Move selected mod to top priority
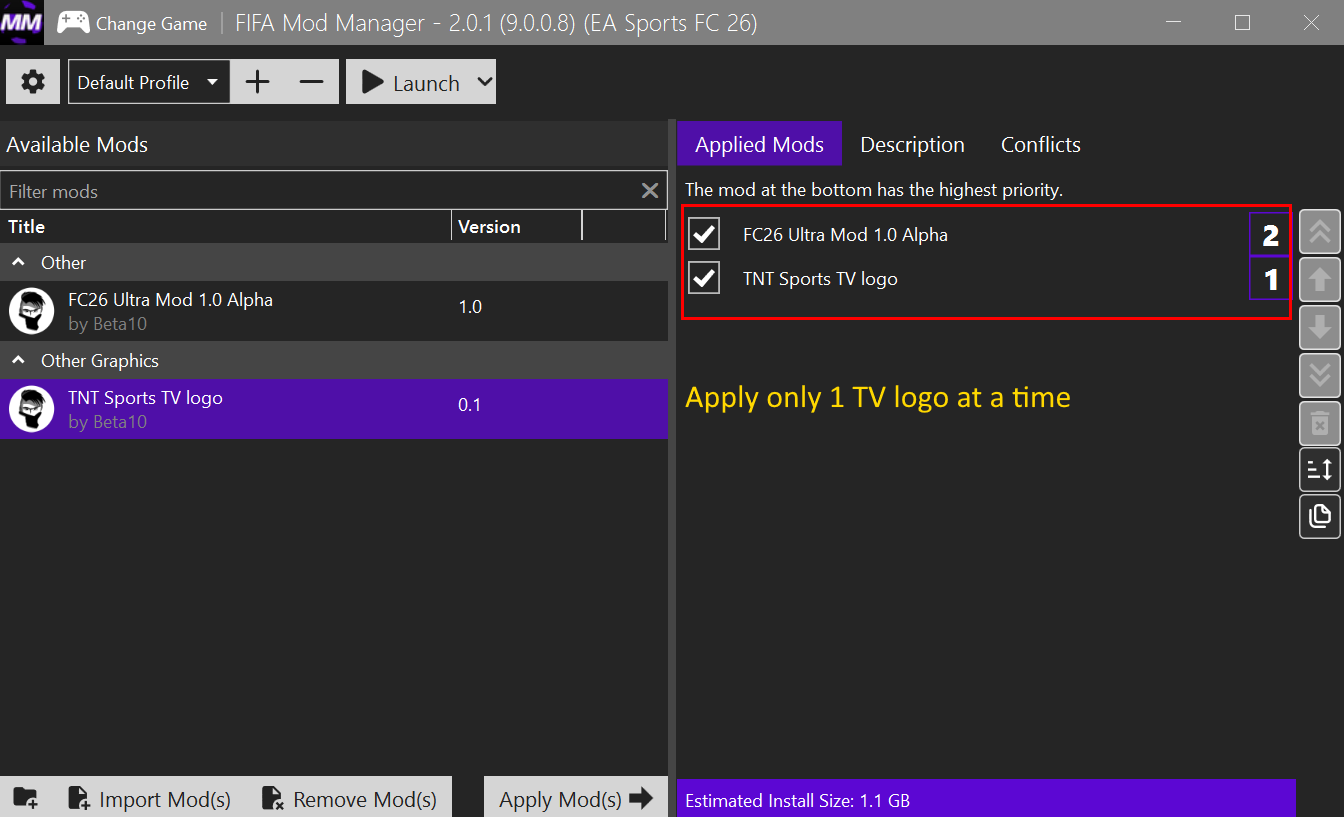Screen dimensions: 1344x817 coord(1319,233)
